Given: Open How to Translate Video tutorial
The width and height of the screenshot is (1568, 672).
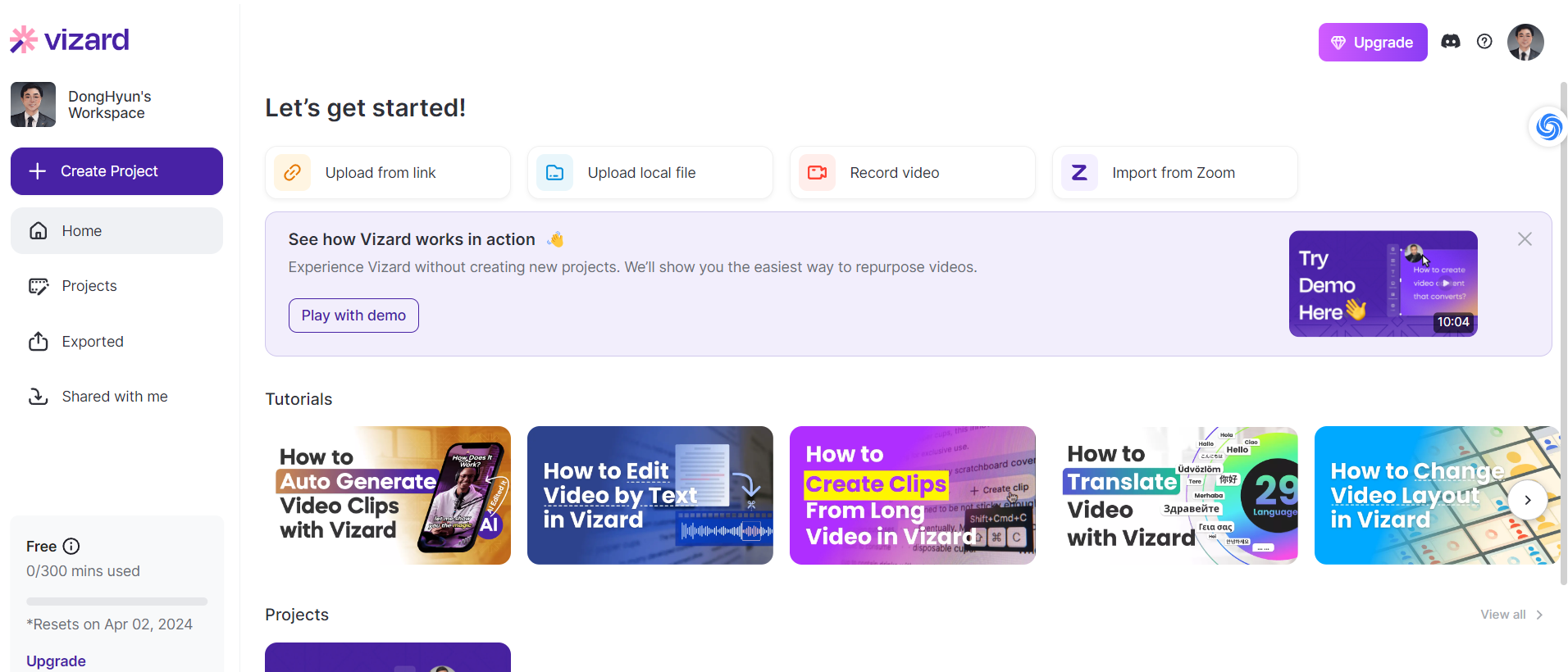Looking at the screenshot, I should point(1175,495).
